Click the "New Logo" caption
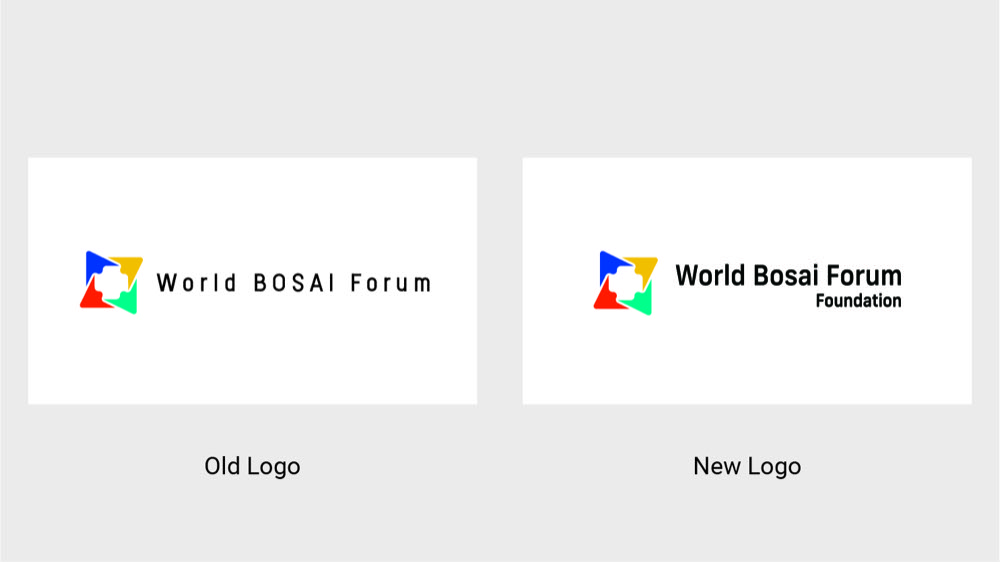The width and height of the screenshot is (1000, 562). click(747, 466)
